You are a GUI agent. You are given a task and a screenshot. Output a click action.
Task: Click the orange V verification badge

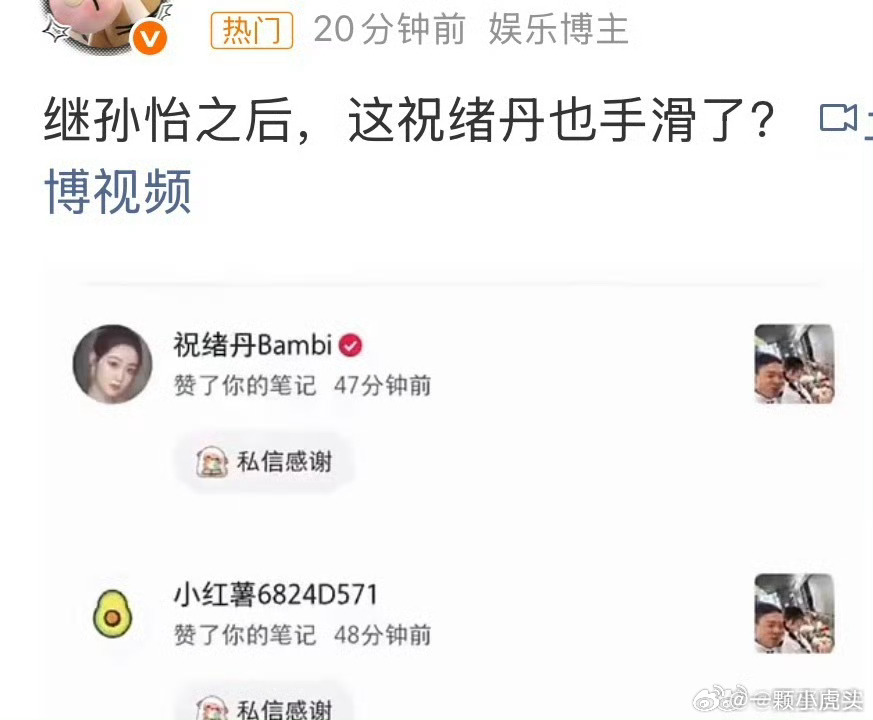tap(149, 38)
